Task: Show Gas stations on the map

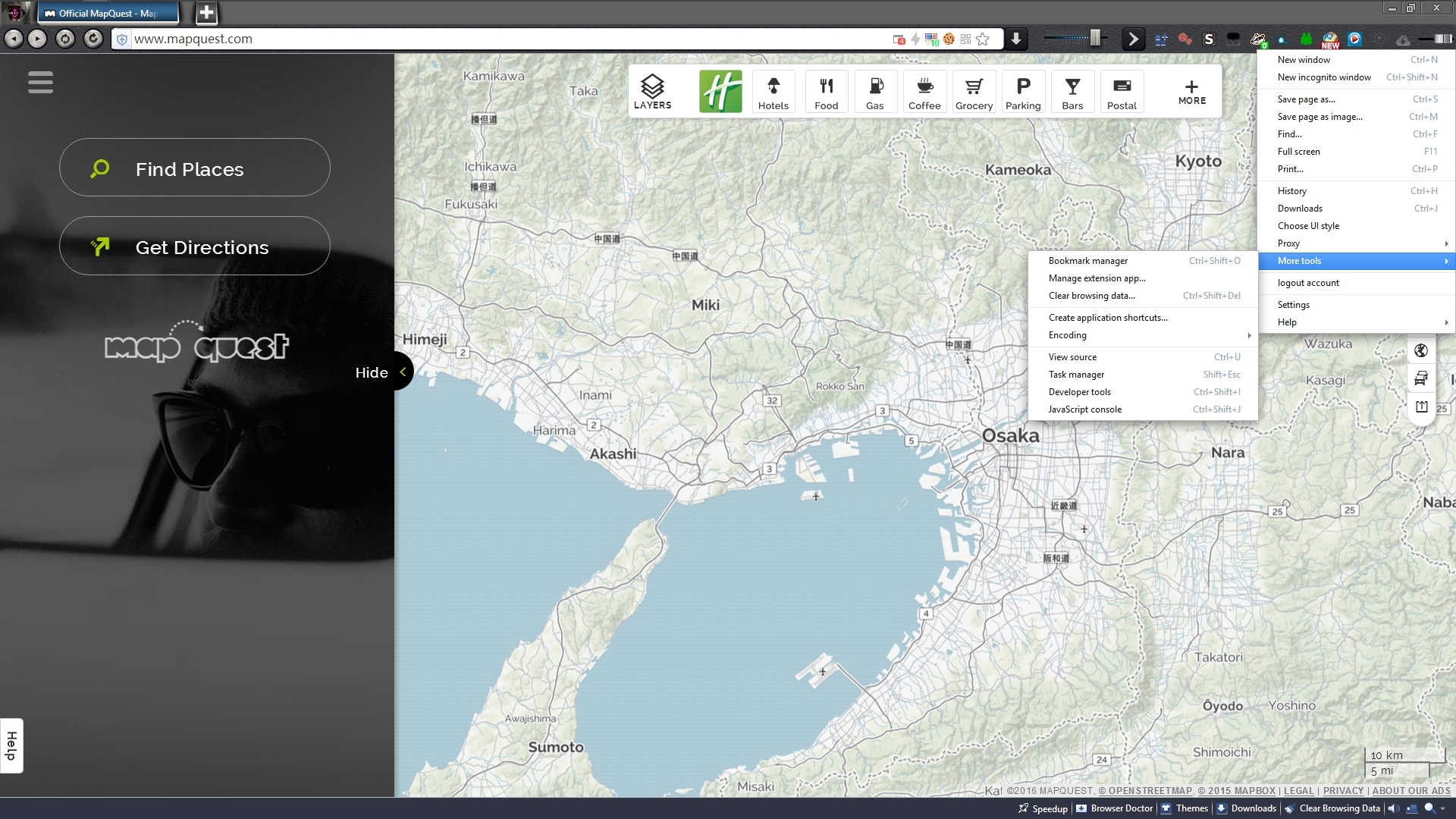Action: tap(875, 92)
